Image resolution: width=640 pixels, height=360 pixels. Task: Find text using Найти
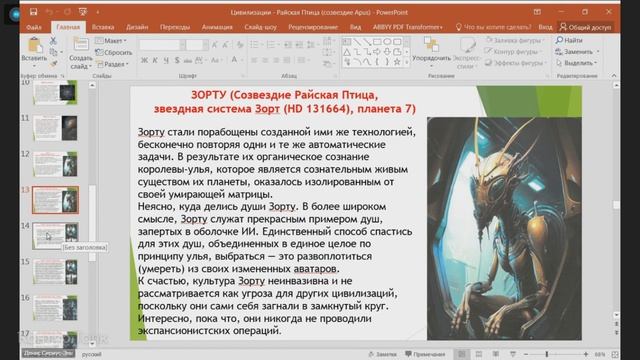point(569,40)
